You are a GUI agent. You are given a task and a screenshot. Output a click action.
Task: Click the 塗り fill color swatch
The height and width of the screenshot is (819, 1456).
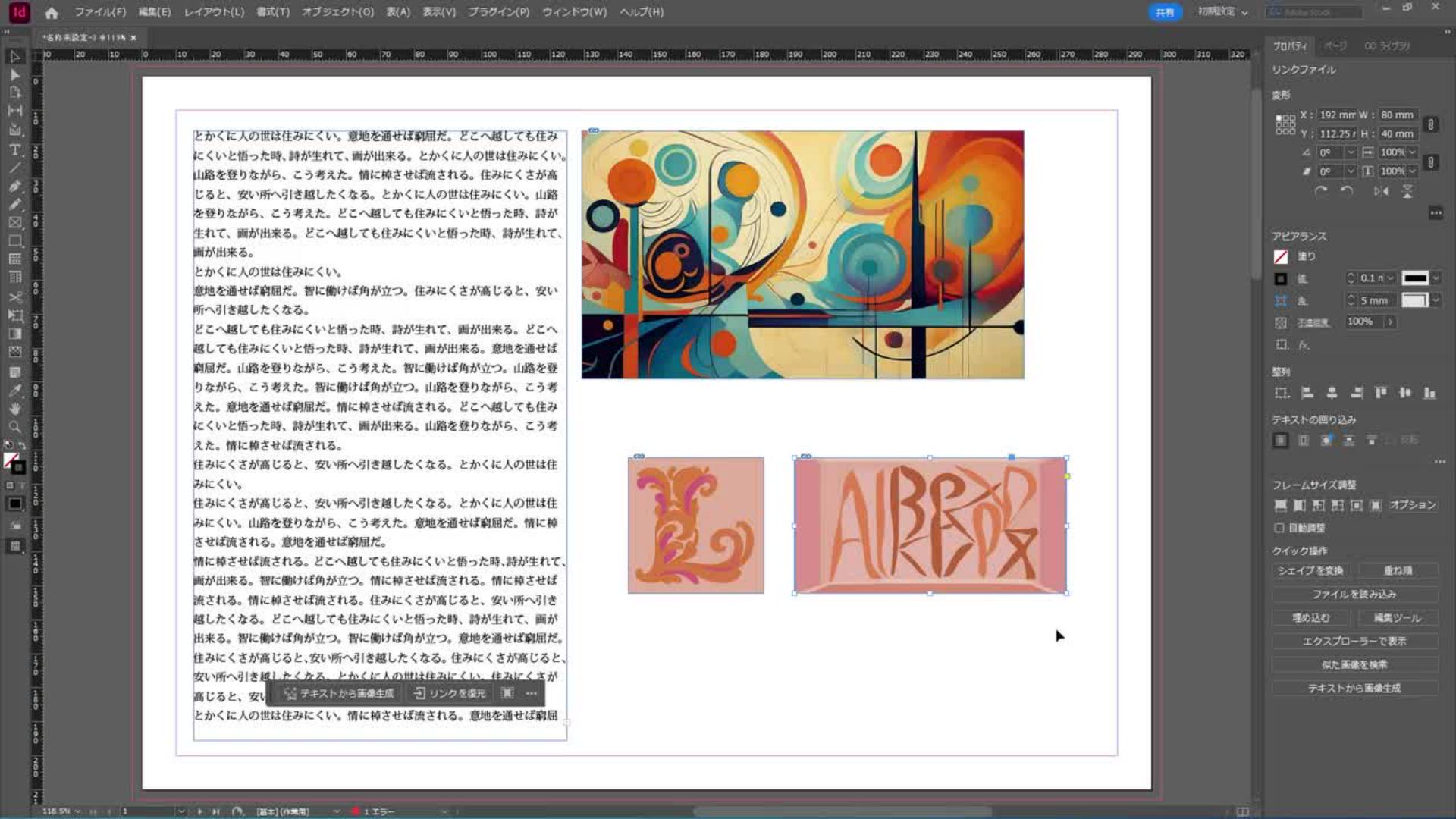(1281, 257)
